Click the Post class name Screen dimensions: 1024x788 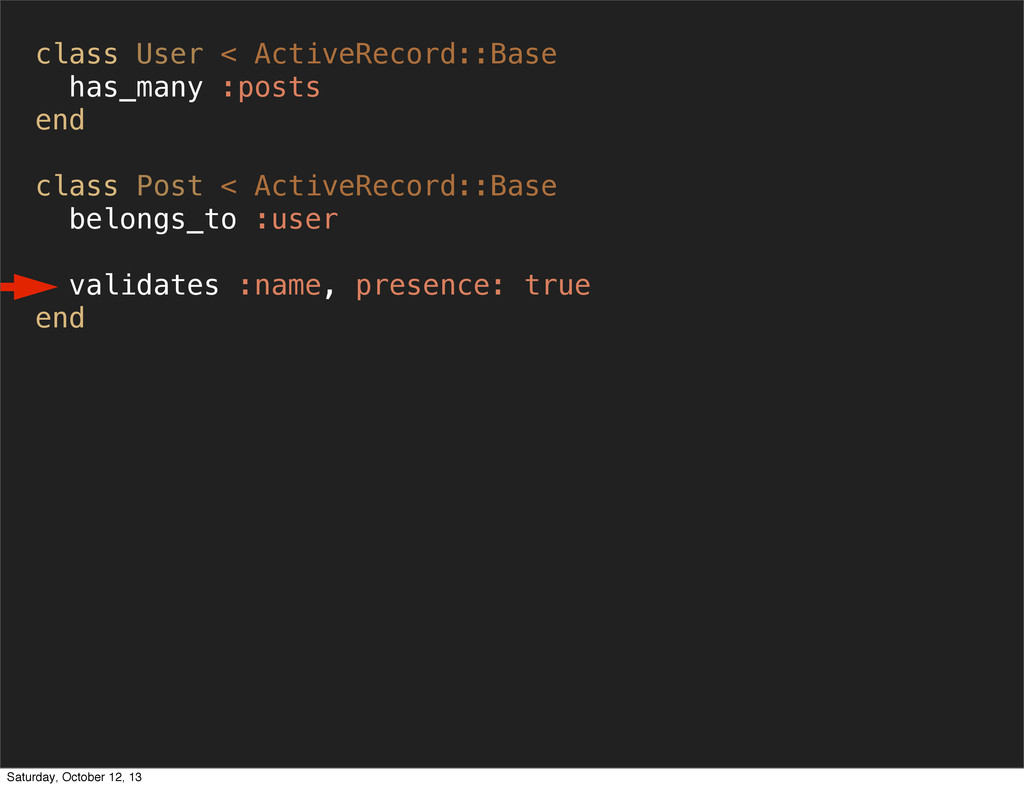click(170, 186)
